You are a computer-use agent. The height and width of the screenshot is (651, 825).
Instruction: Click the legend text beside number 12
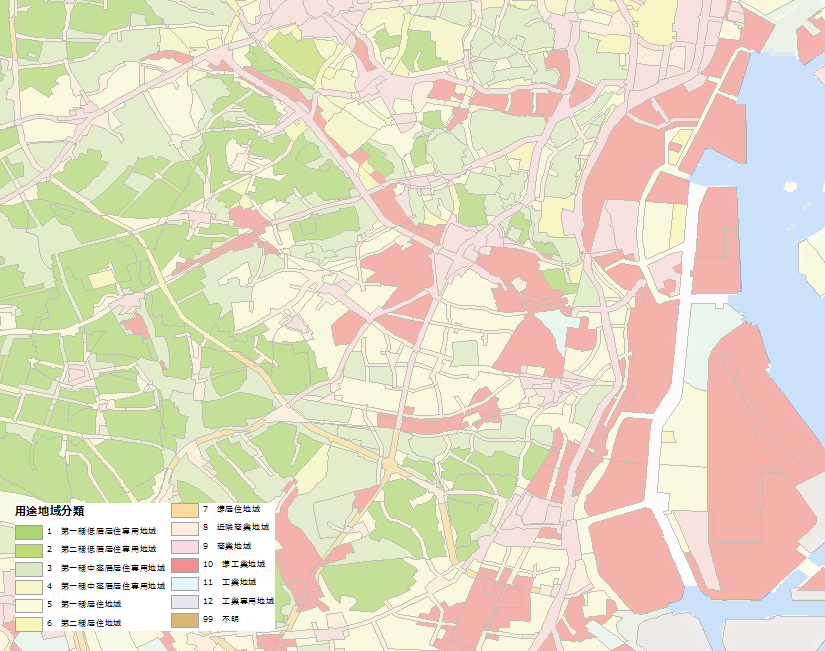(x=245, y=602)
